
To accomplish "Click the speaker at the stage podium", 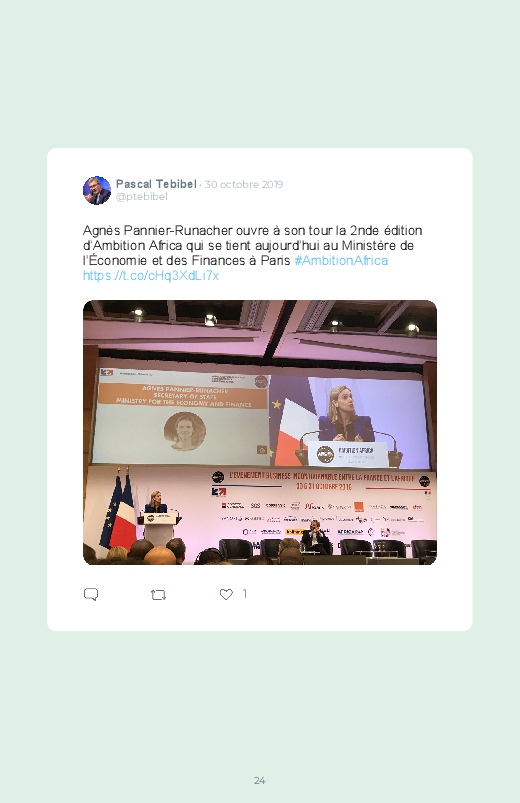I will pyautogui.click(x=155, y=503).
